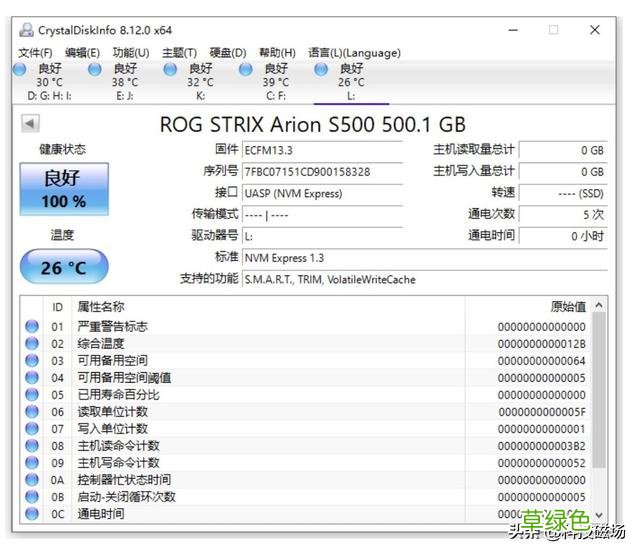Click the 主机写入量总计 value 0 GB
The height and width of the screenshot is (554, 640).
click(x=563, y=172)
